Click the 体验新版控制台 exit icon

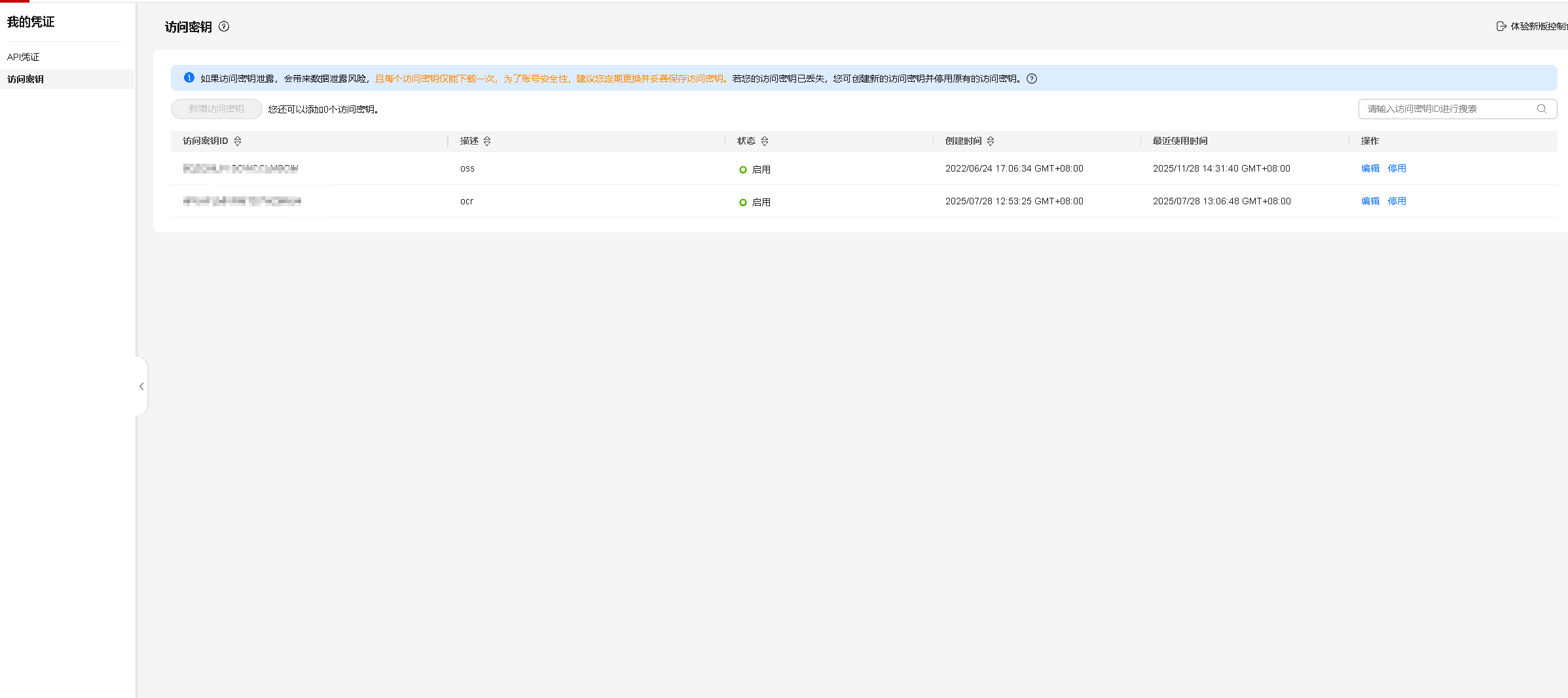coord(1501,26)
